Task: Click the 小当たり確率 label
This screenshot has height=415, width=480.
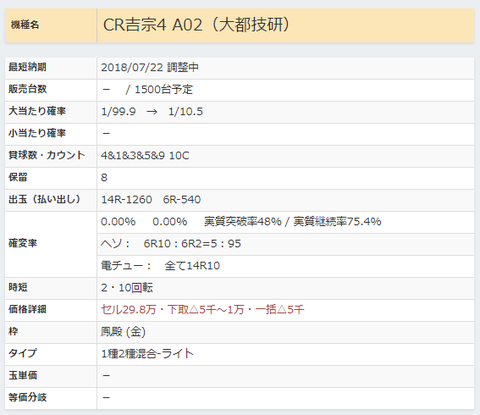Action: pos(37,133)
